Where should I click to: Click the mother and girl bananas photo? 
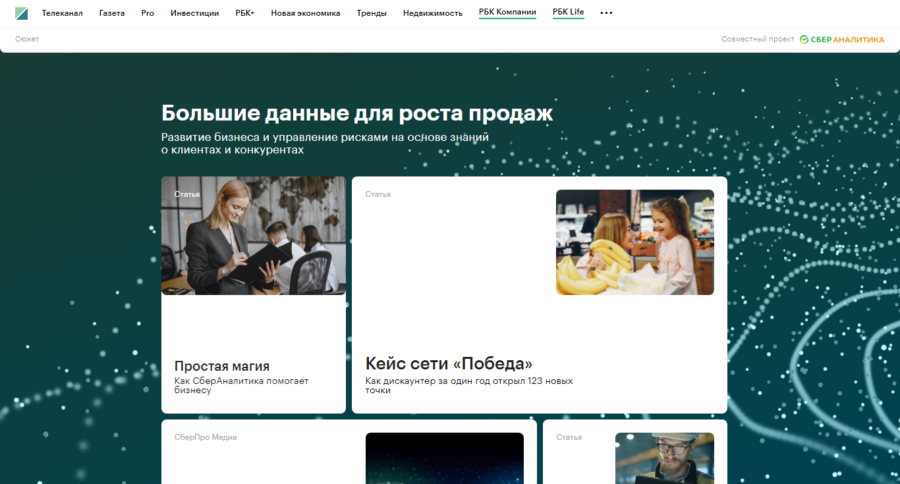point(635,242)
